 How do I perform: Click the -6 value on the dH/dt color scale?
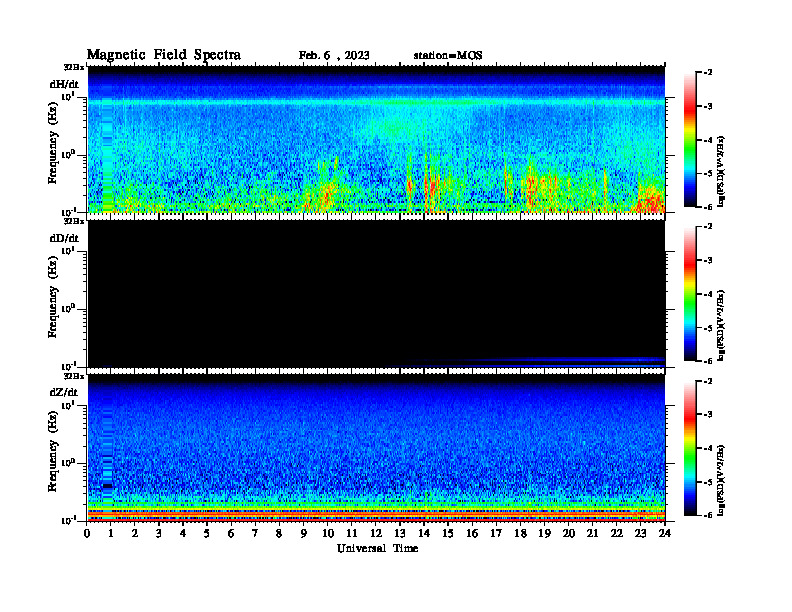point(708,207)
